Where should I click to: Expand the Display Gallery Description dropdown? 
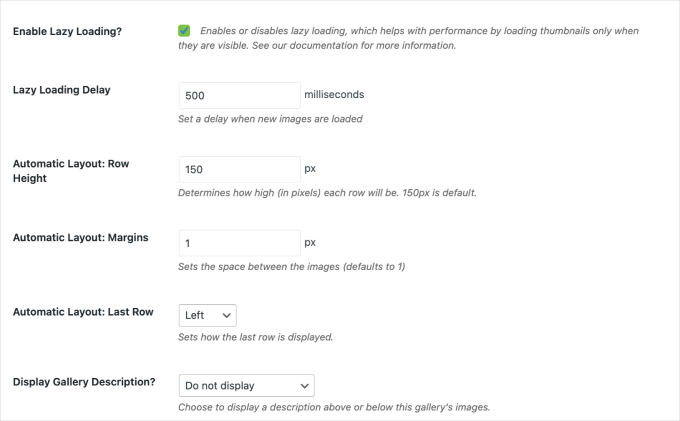[x=246, y=385]
